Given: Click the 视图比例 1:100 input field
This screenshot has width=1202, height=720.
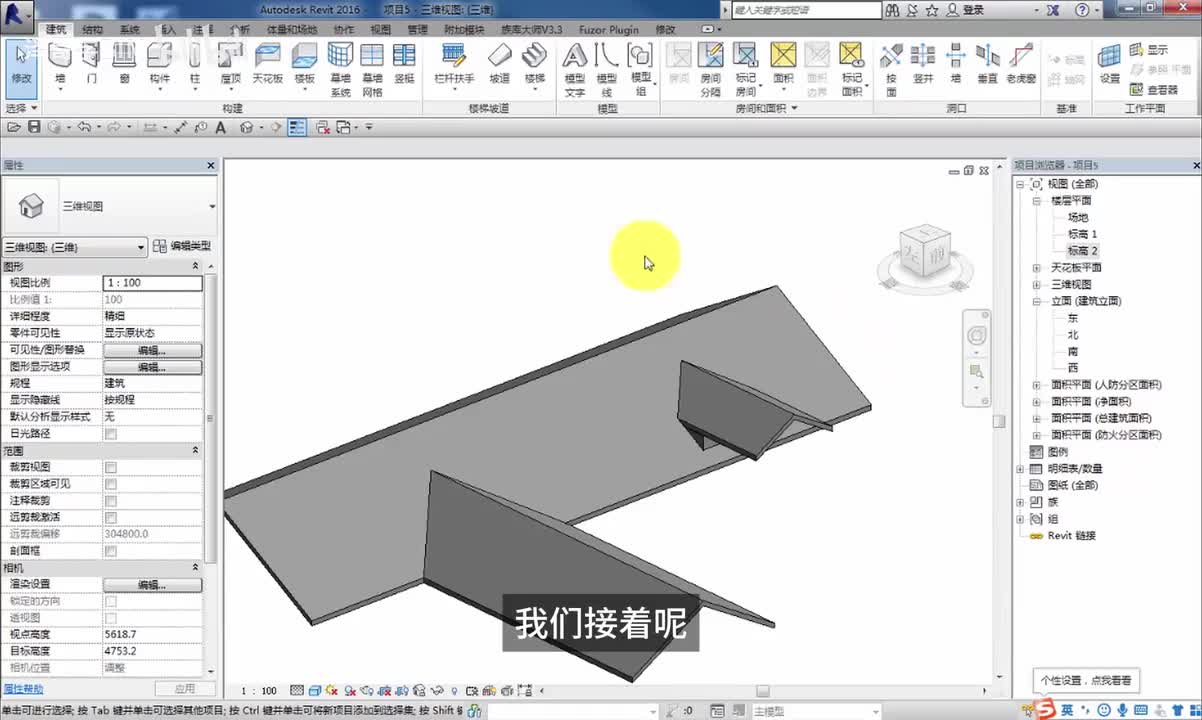Looking at the screenshot, I should click(153, 283).
